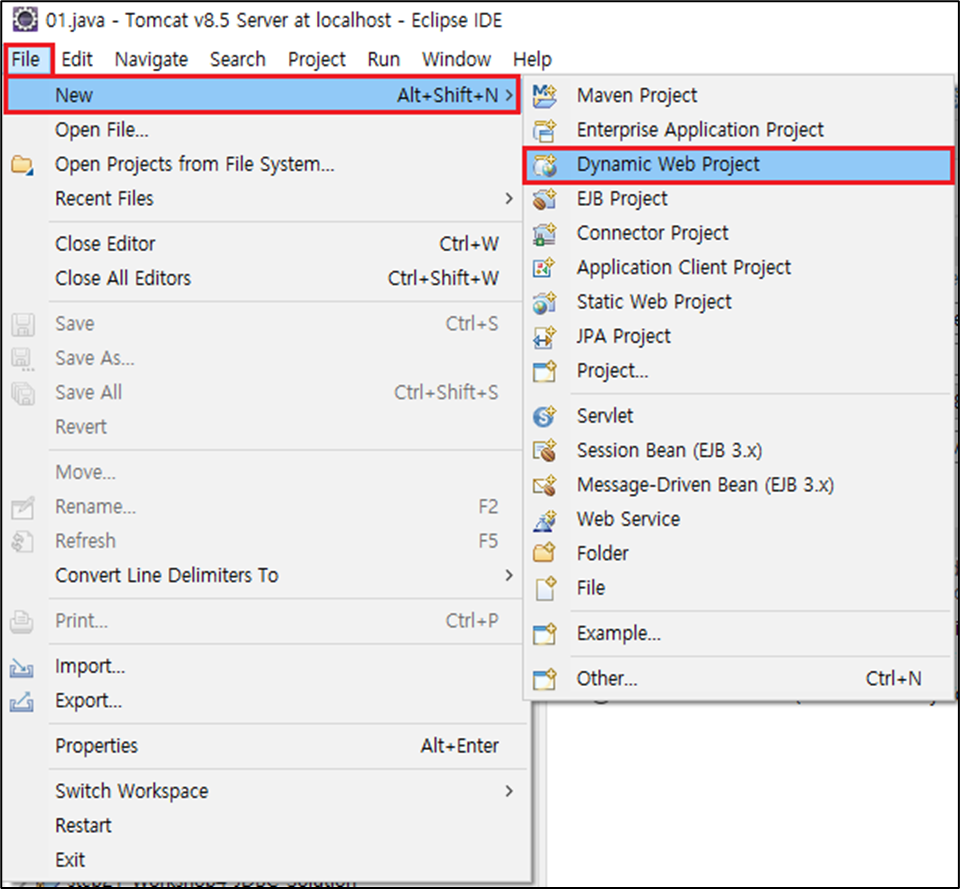Open the File menu
The height and width of the screenshot is (889, 960).
coord(26,59)
